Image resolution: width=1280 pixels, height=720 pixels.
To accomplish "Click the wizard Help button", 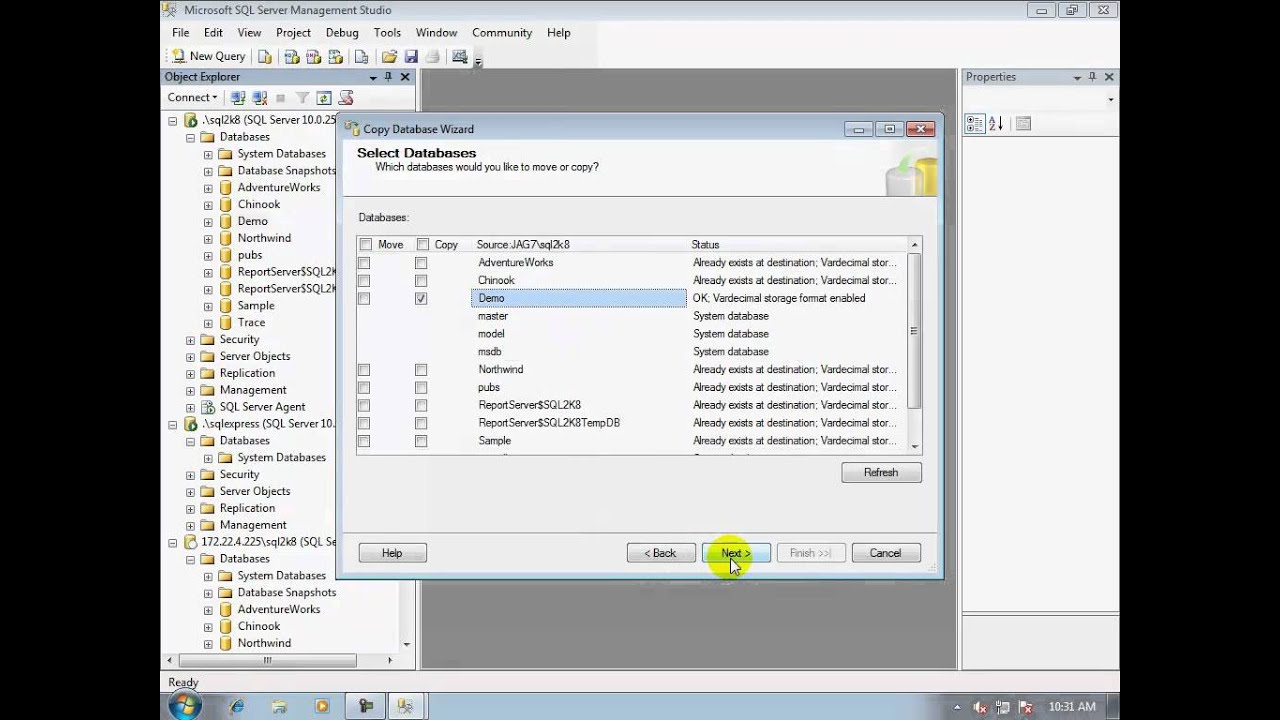I will [392, 553].
